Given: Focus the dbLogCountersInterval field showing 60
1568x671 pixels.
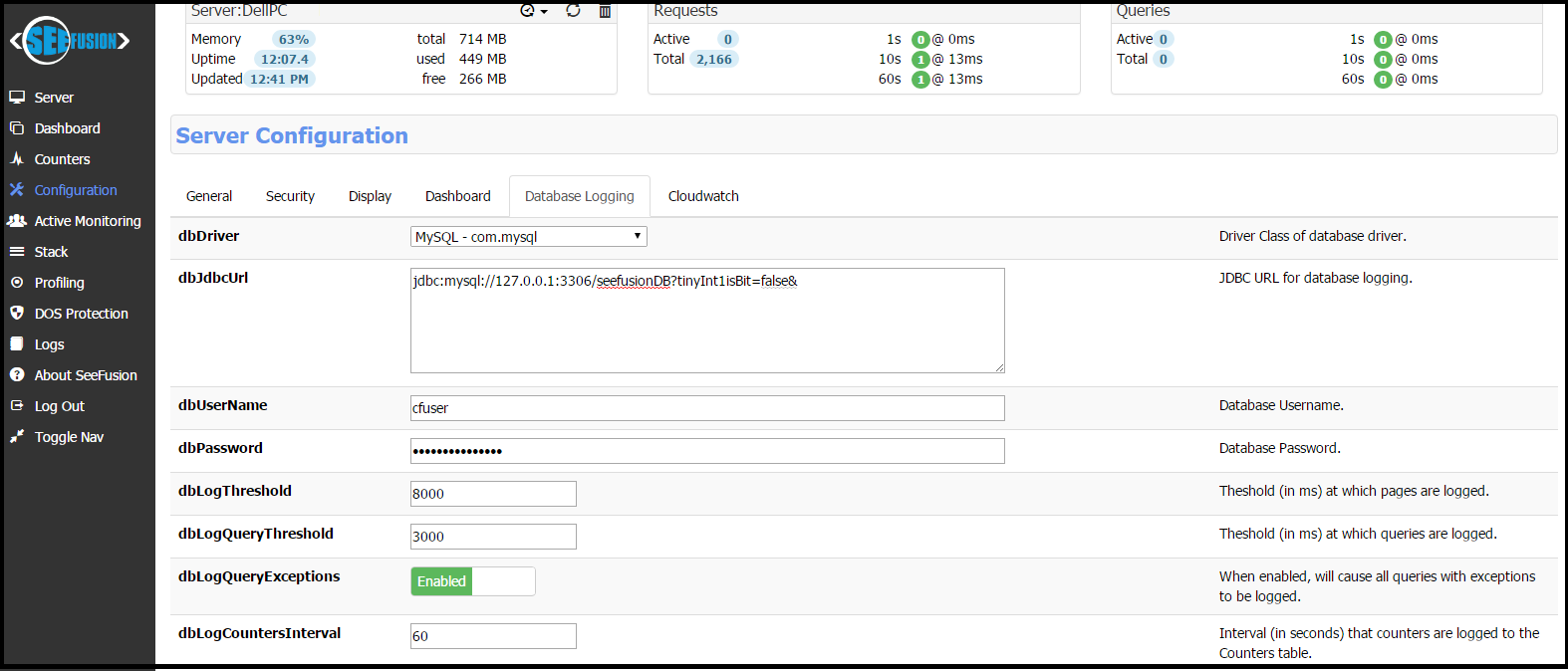Looking at the screenshot, I should click(493, 636).
